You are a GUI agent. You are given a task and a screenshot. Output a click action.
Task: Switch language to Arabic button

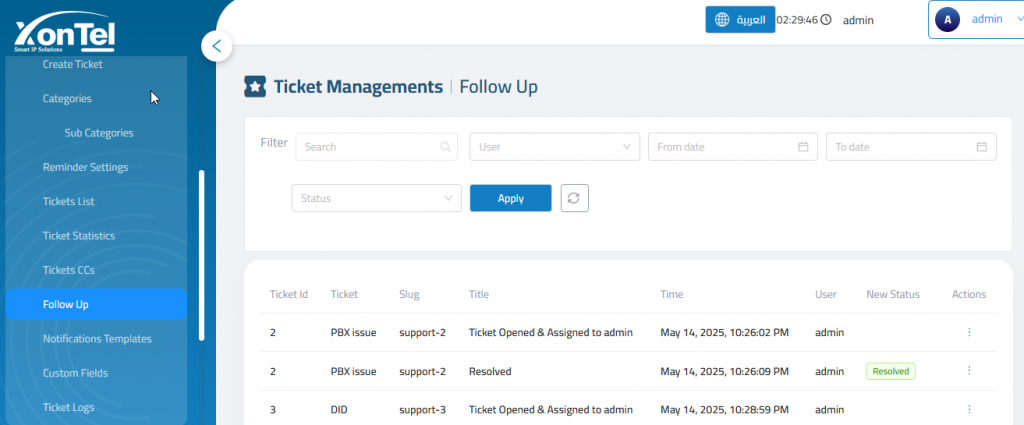click(x=740, y=20)
